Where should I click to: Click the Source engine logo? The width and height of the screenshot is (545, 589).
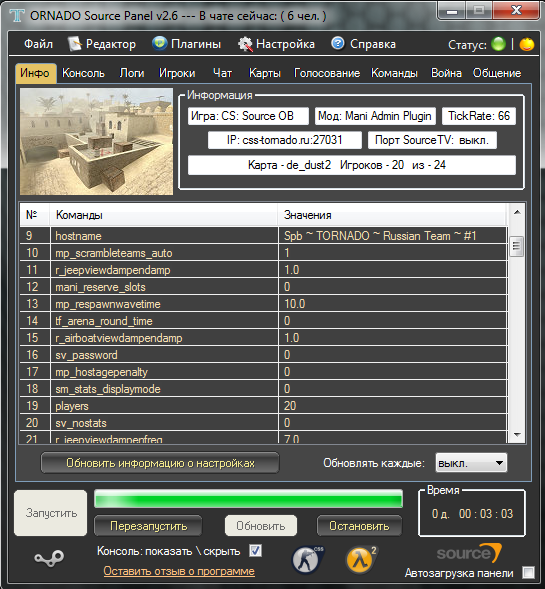[469, 553]
